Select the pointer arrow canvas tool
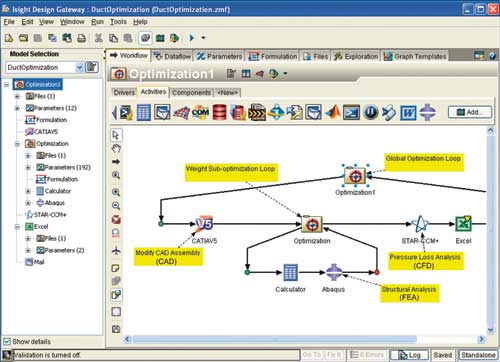This screenshot has height=362, width=500. point(116,135)
